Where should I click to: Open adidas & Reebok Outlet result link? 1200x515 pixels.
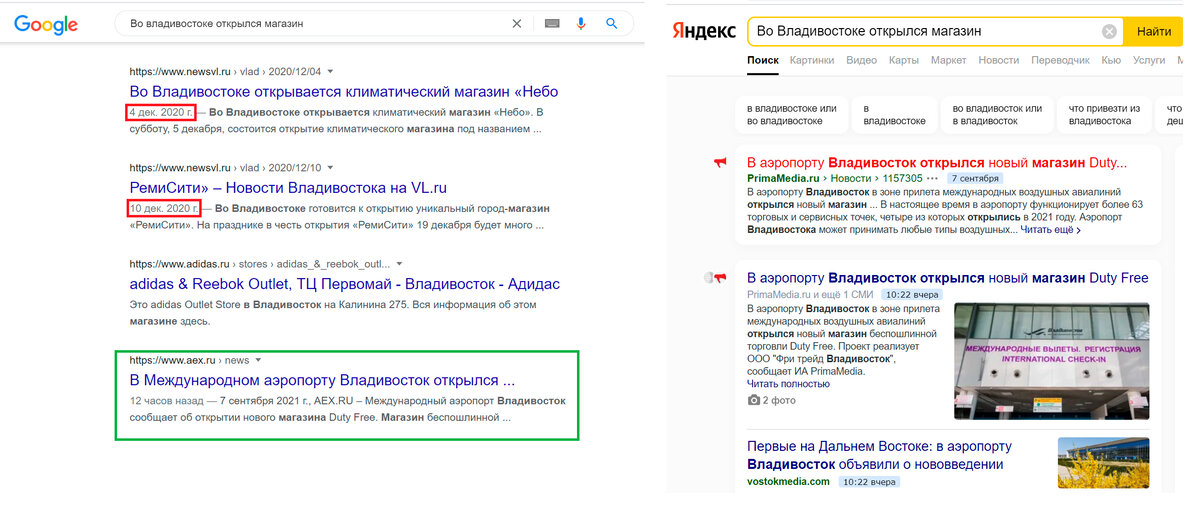pos(344,284)
